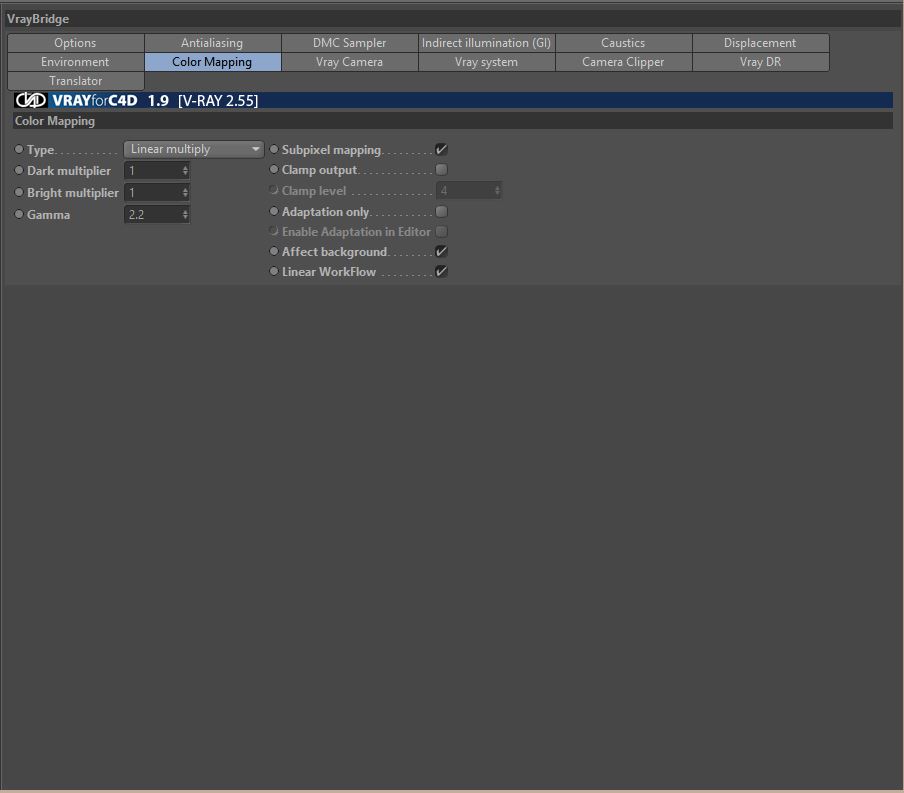Enable the Clamp output checkbox
This screenshot has width=904, height=793.
(x=442, y=170)
